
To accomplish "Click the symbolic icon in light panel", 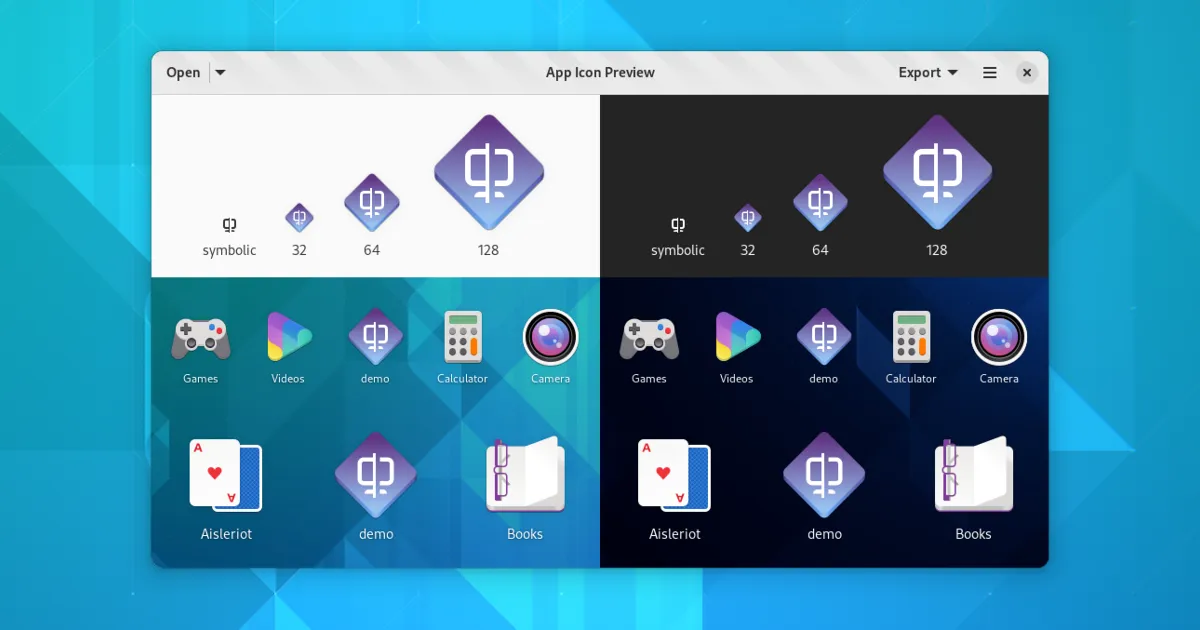I will pos(229,225).
